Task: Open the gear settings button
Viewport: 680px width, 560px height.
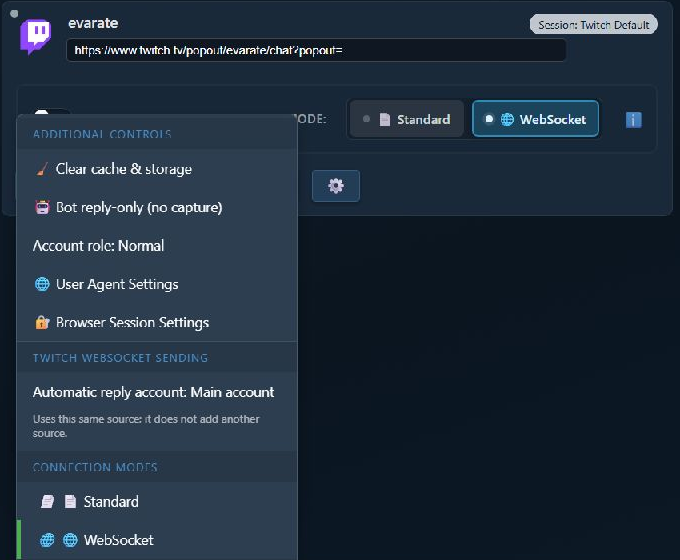Action: (x=336, y=186)
